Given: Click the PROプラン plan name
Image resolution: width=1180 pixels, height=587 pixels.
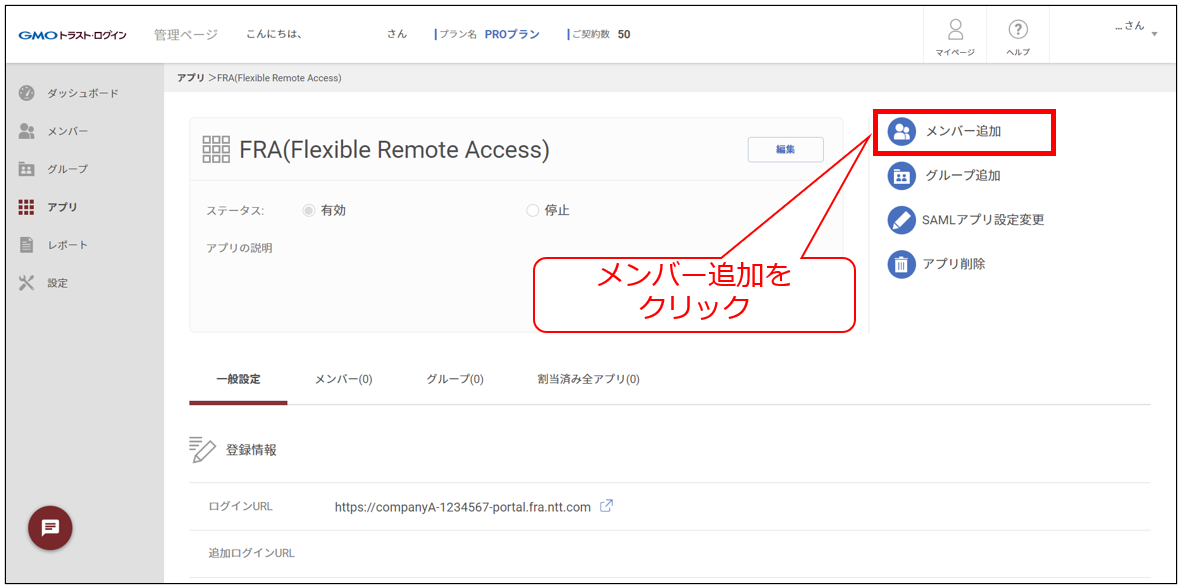Looking at the screenshot, I should pyautogui.click(x=512, y=35).
